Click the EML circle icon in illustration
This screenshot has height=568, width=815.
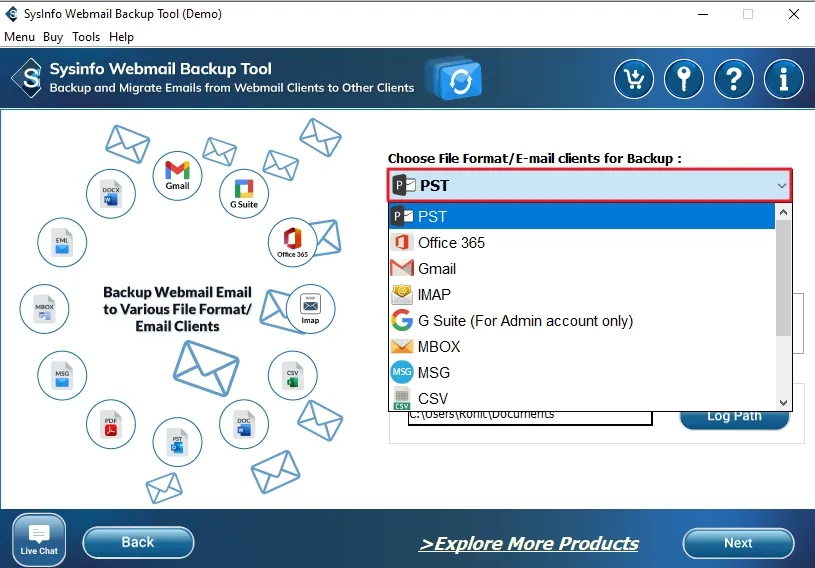click(62, 242)
